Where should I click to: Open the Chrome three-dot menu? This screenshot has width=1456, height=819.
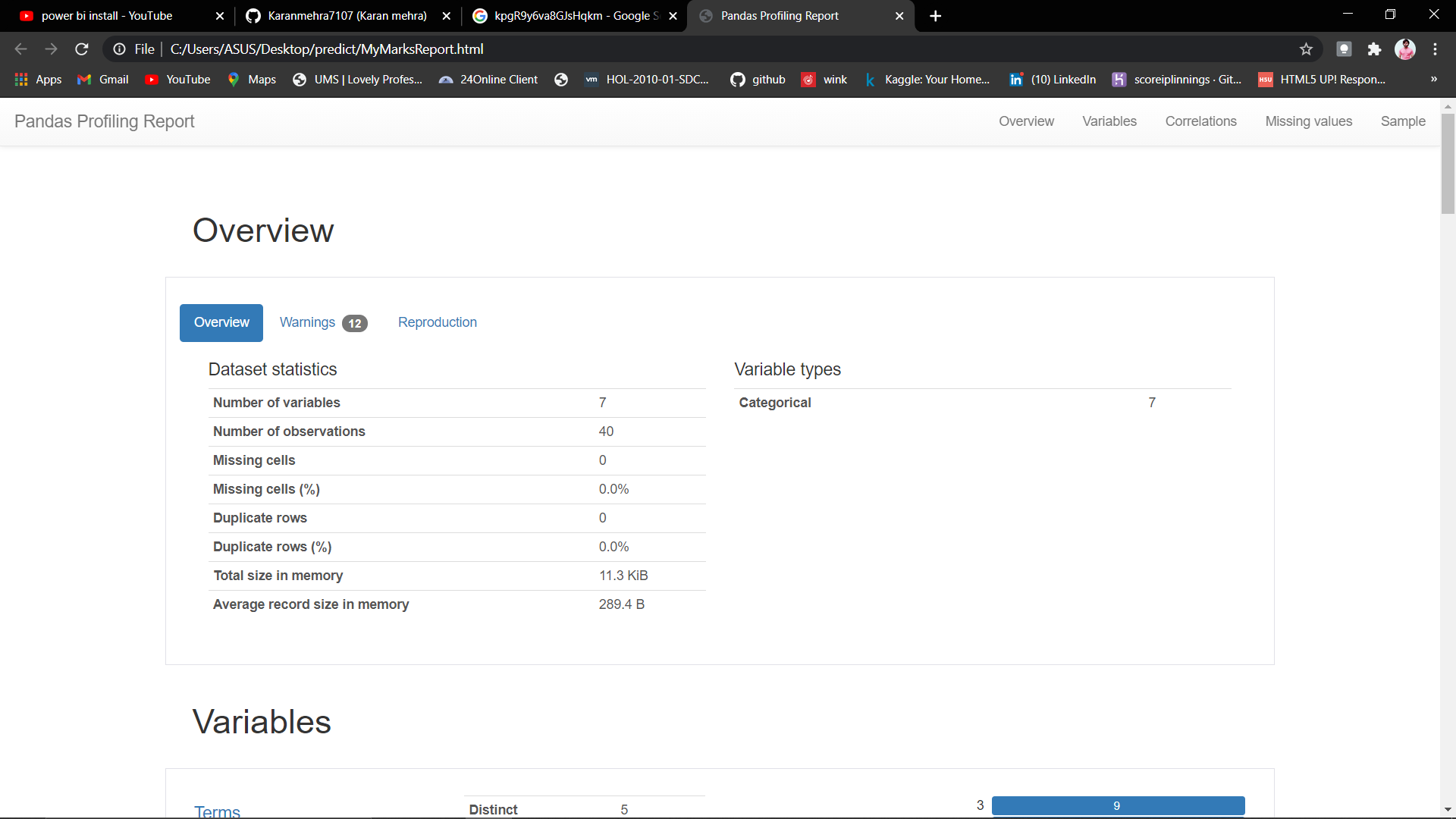1436,49
